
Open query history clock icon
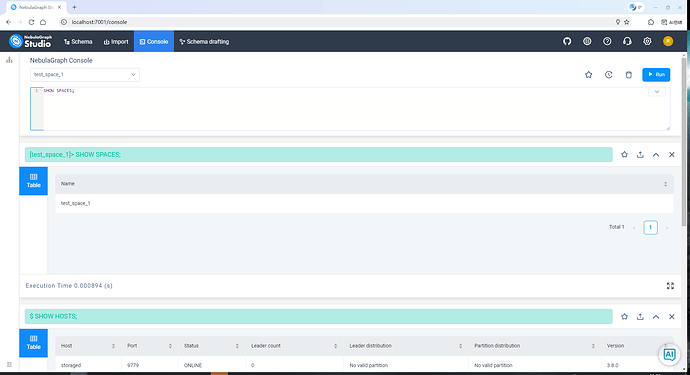[609, 75]
